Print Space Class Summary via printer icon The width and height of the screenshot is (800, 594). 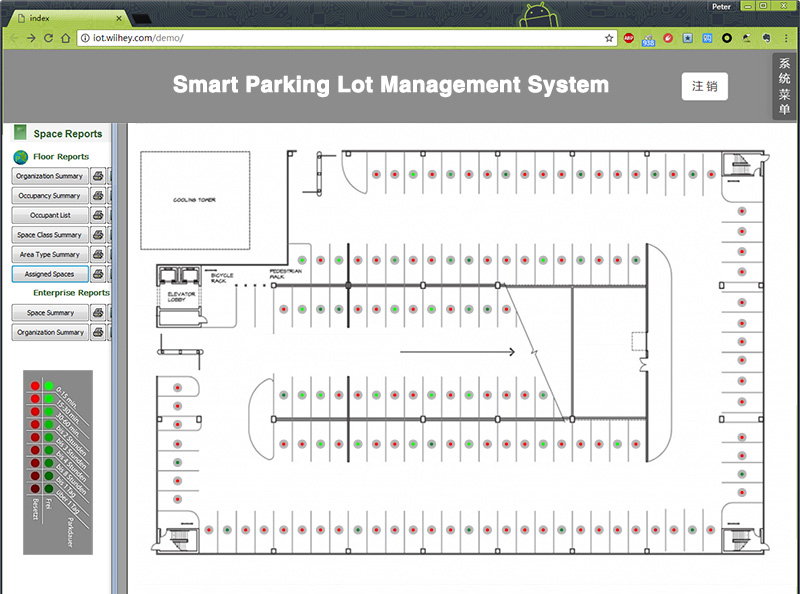[98, 235]
